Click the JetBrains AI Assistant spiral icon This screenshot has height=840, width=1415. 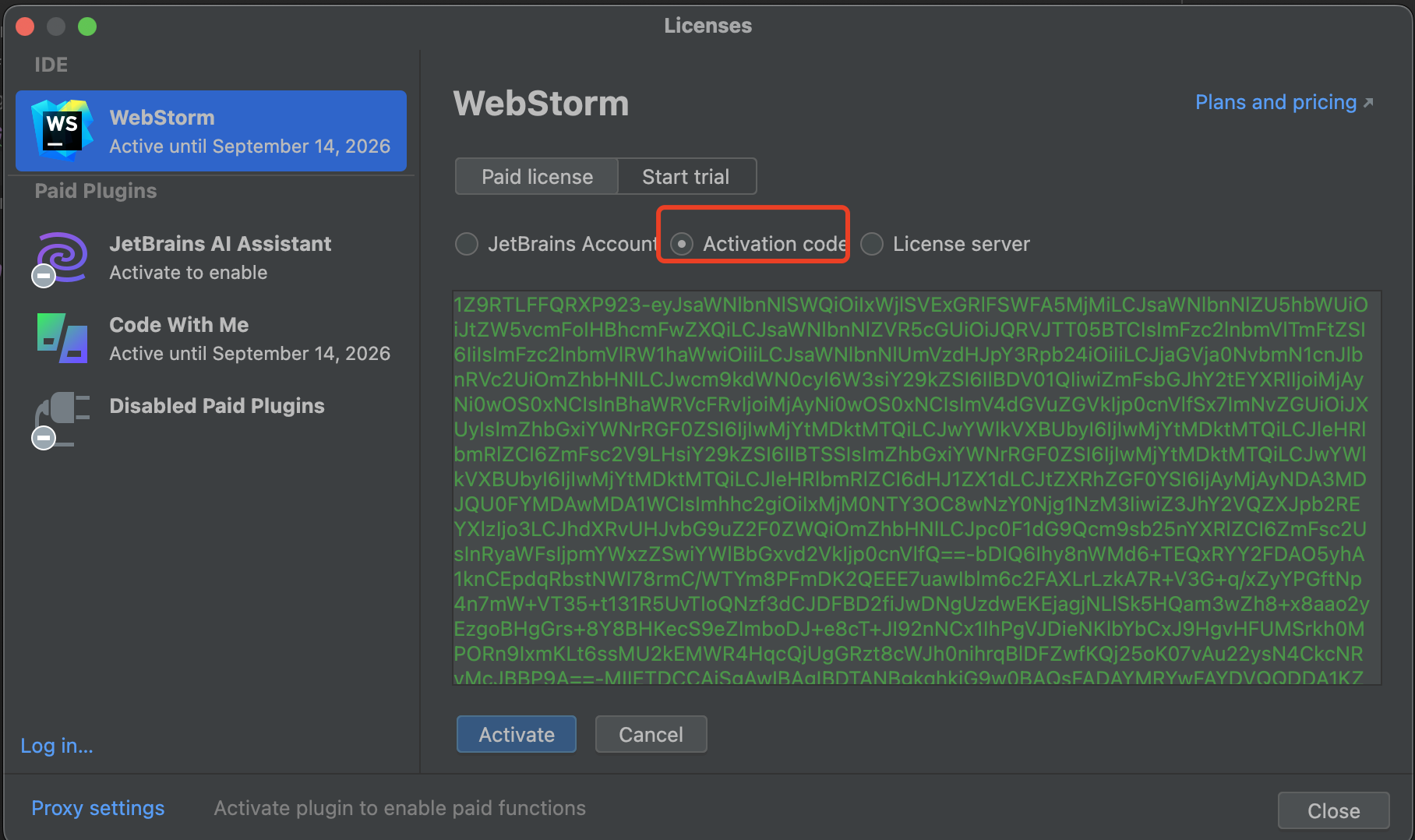tap(62, 256)
